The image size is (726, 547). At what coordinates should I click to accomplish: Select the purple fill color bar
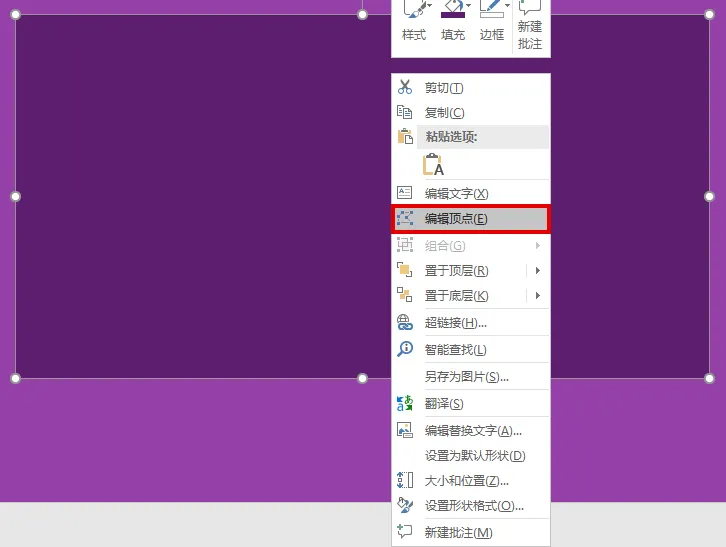(452, 15)
